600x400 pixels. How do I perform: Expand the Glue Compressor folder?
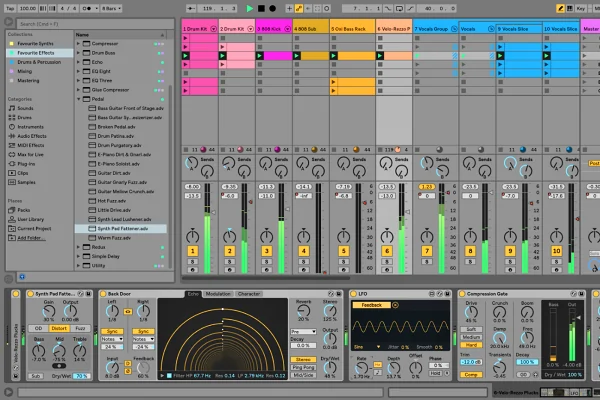[x=78, y=90]
